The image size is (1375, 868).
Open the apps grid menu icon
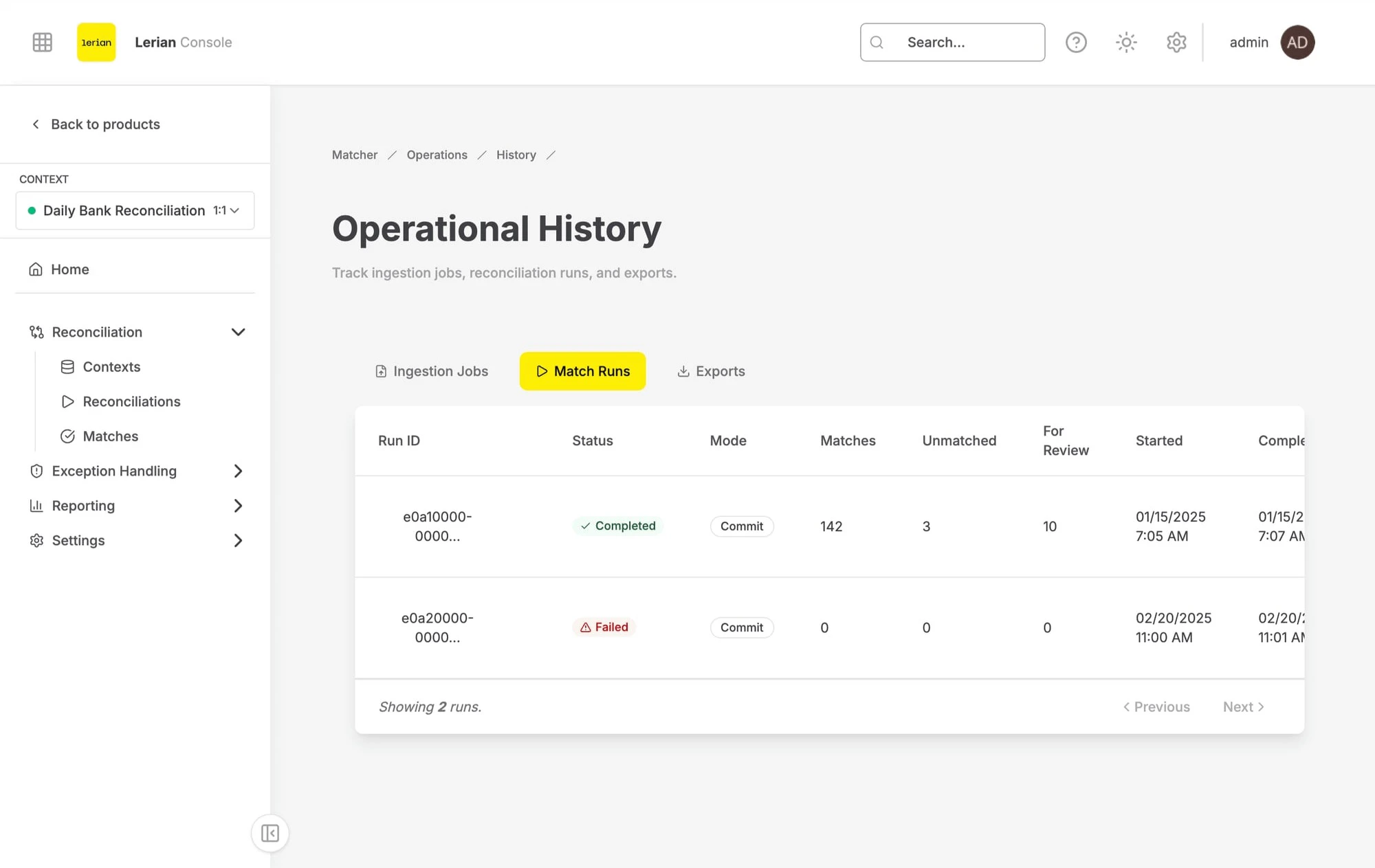(42, 43)
